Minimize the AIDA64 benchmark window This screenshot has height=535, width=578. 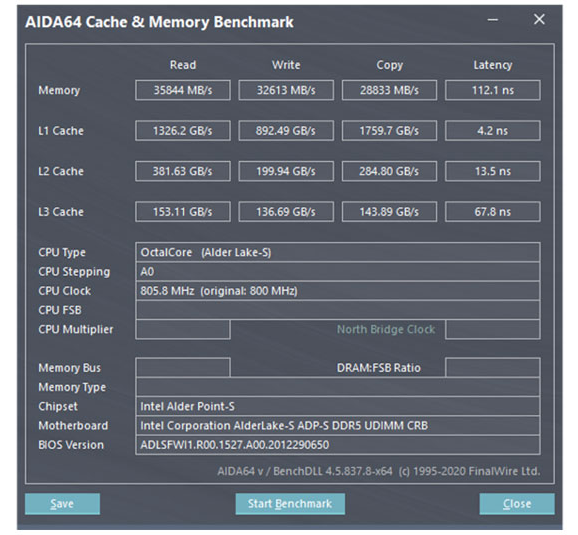point(493,20)
